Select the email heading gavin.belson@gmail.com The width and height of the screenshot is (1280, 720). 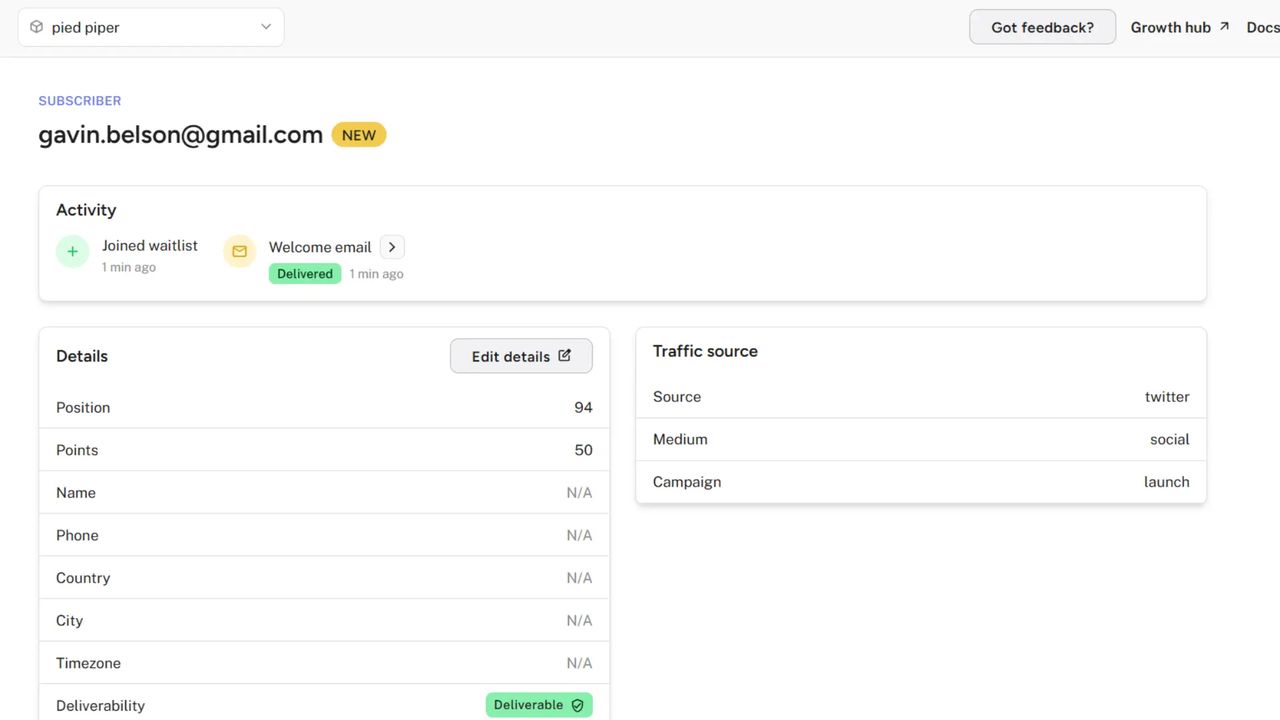pos(180,134)
